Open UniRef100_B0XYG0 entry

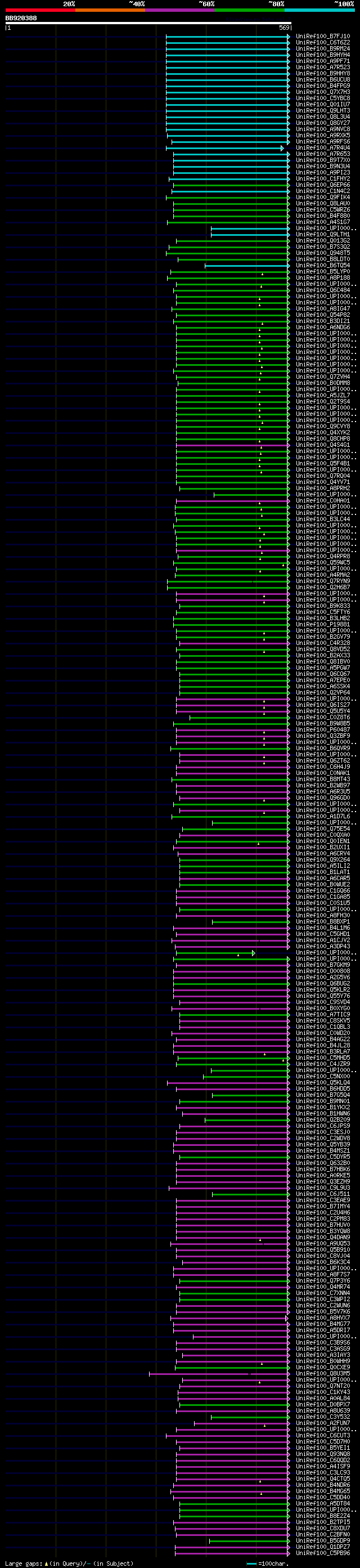tap(323, 1009)
